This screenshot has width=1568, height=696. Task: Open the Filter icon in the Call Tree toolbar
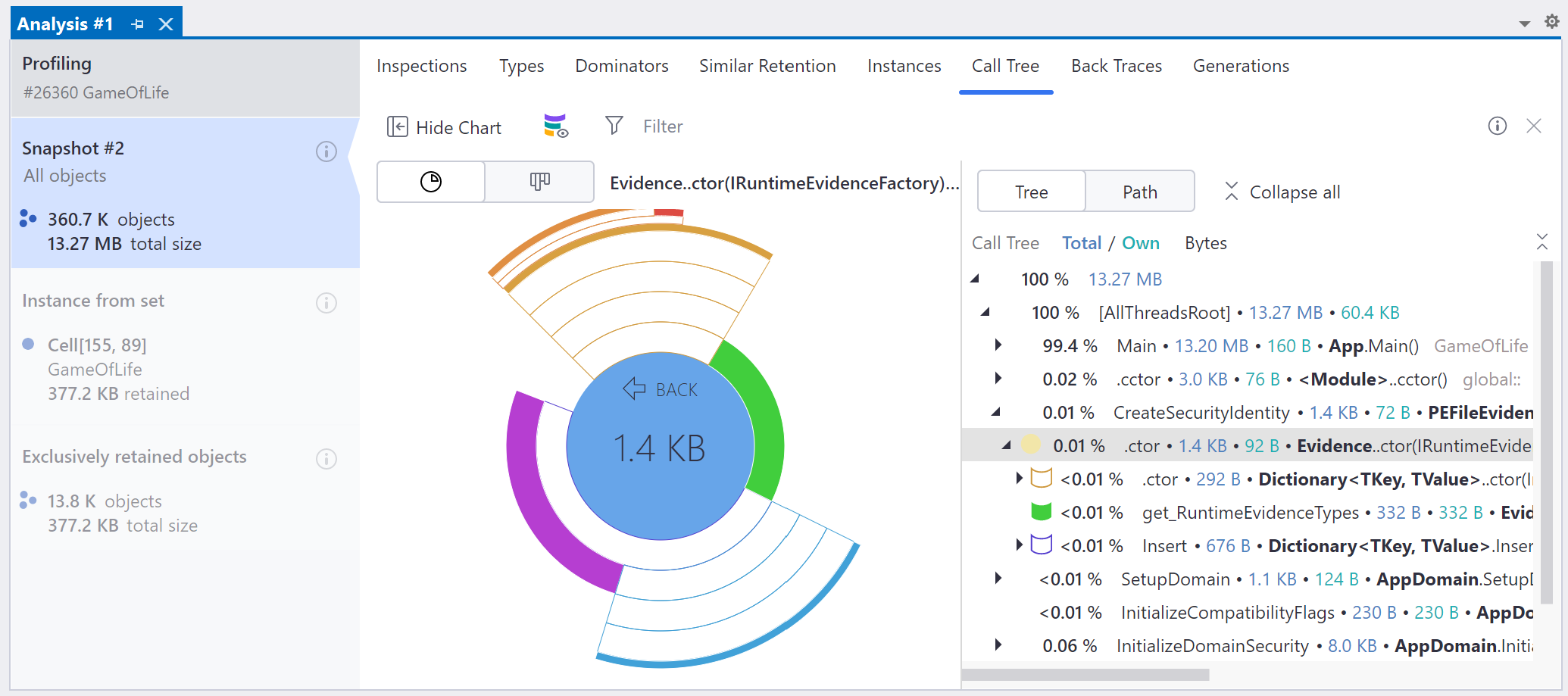click(614, 126)
